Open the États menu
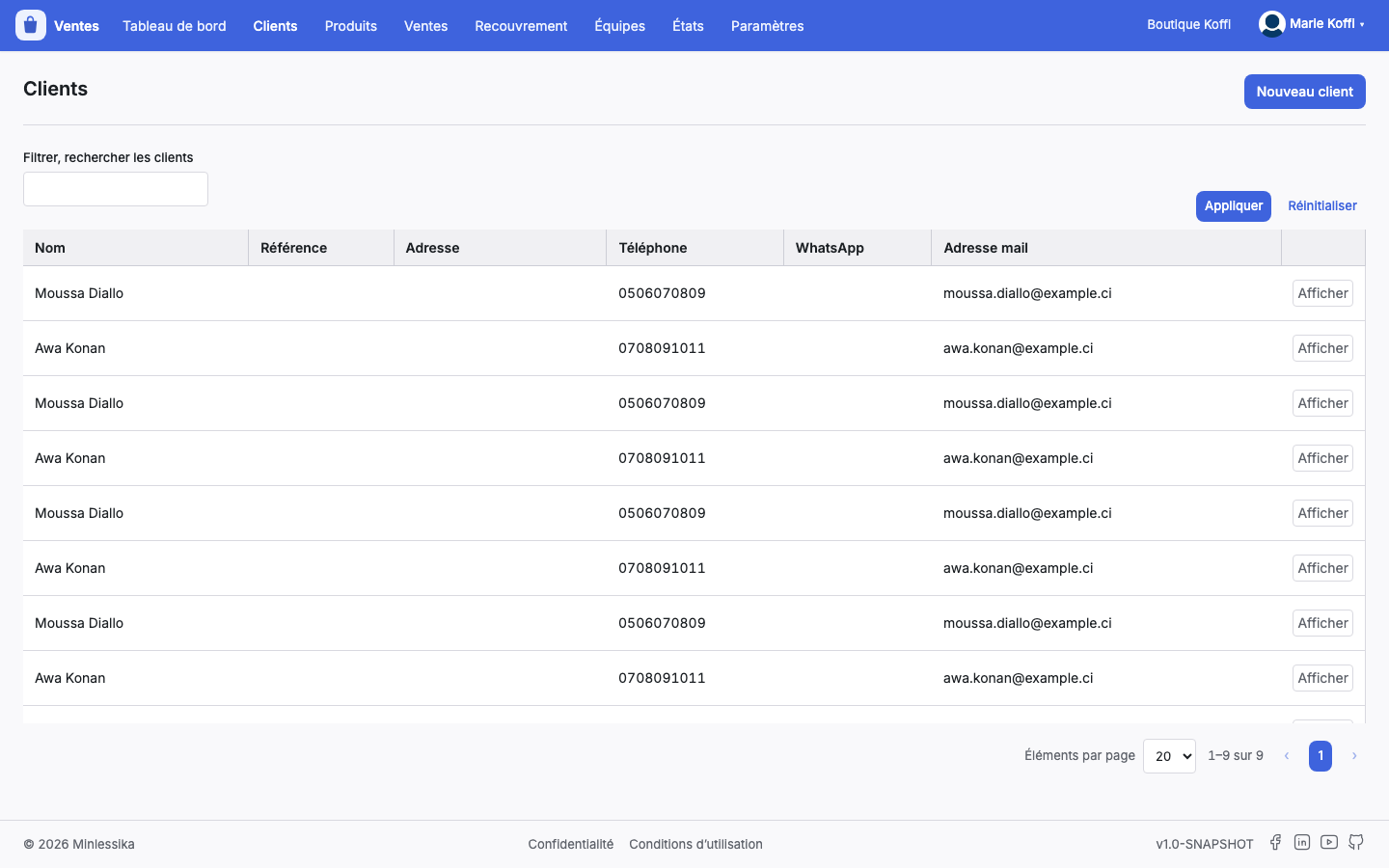Viewport: 1389px width, 868px height. (688, 26)
